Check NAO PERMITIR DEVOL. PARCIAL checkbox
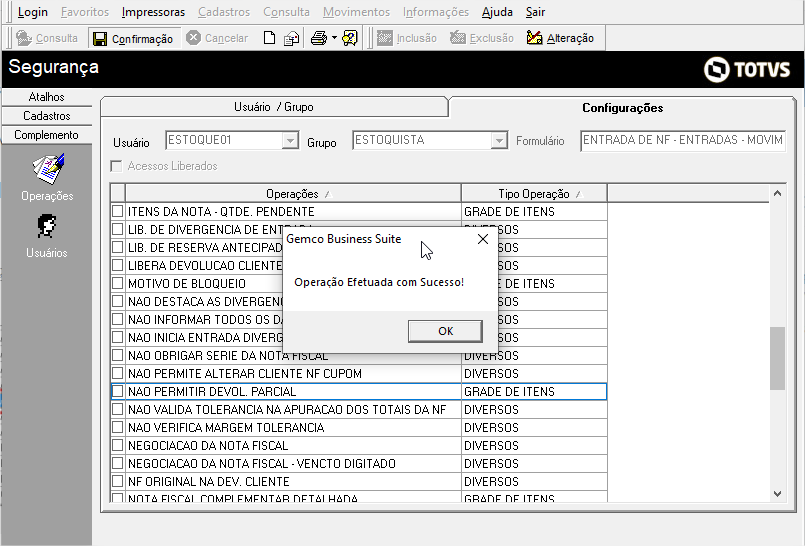This screenshot has width=805, height=546. pyautogui.click(x=118, y=391)
